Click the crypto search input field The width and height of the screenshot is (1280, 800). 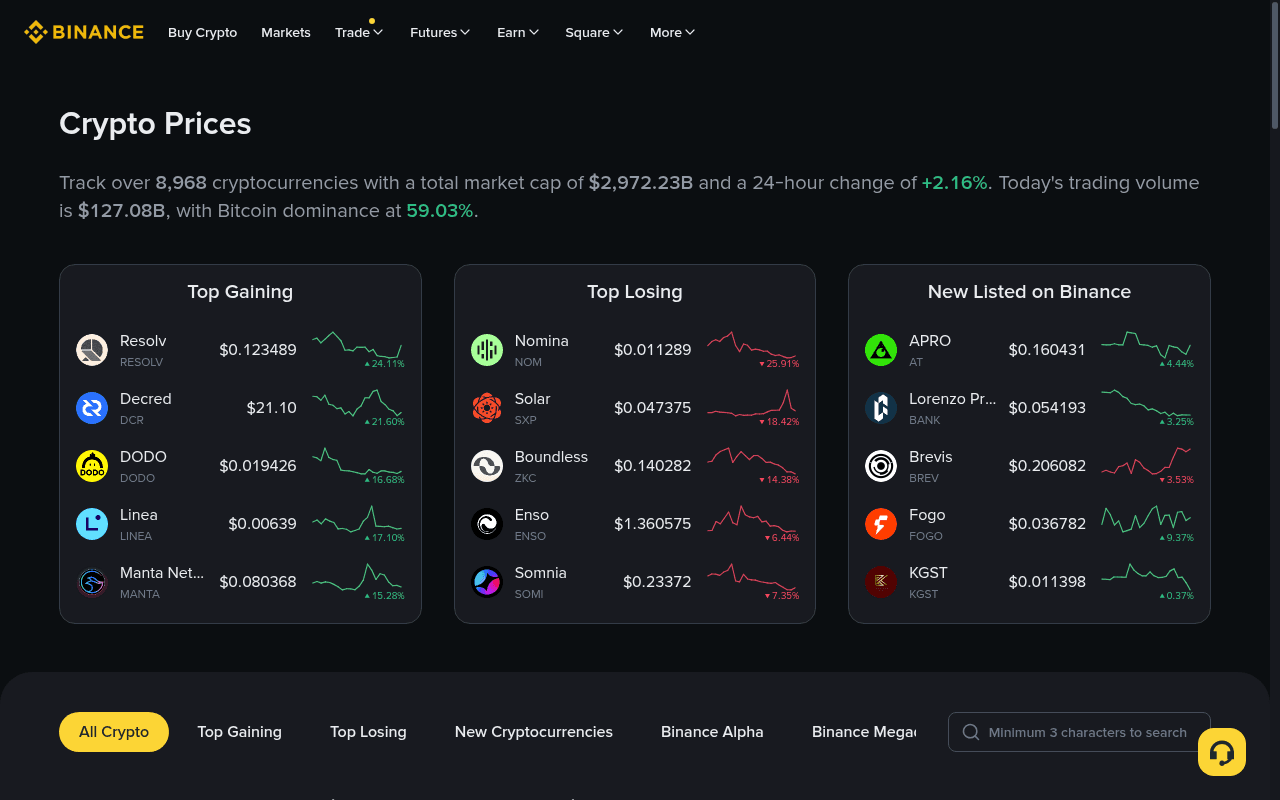[x=1079, y=732]
